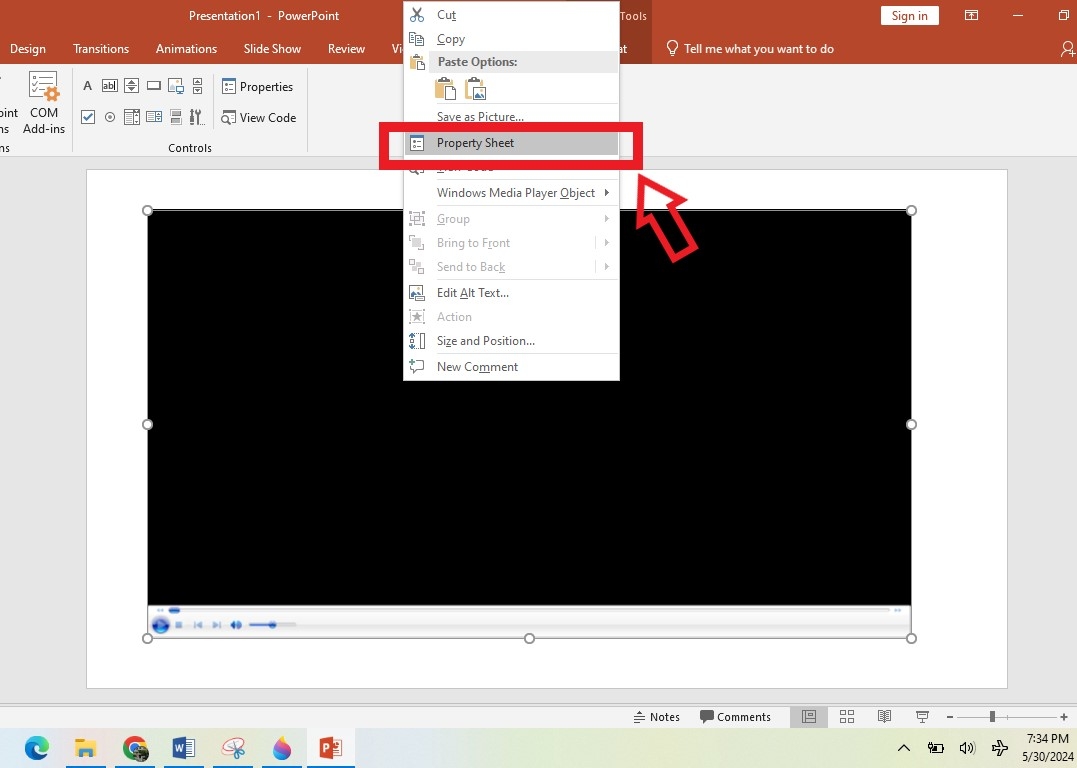This screenshot has height=768, width=1077.
Task: Open More Controls in the Controls group
Action: [196, 117]
